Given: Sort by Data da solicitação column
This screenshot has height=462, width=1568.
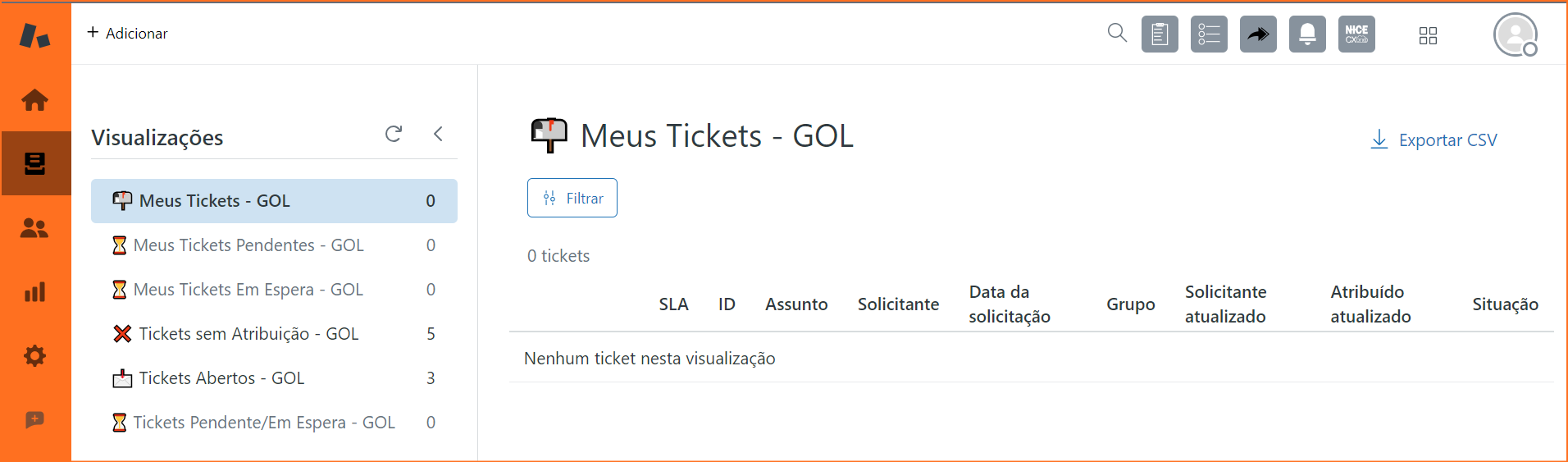Looking at the screenshot, I should pyautogui.click(x=1009, y=304).
